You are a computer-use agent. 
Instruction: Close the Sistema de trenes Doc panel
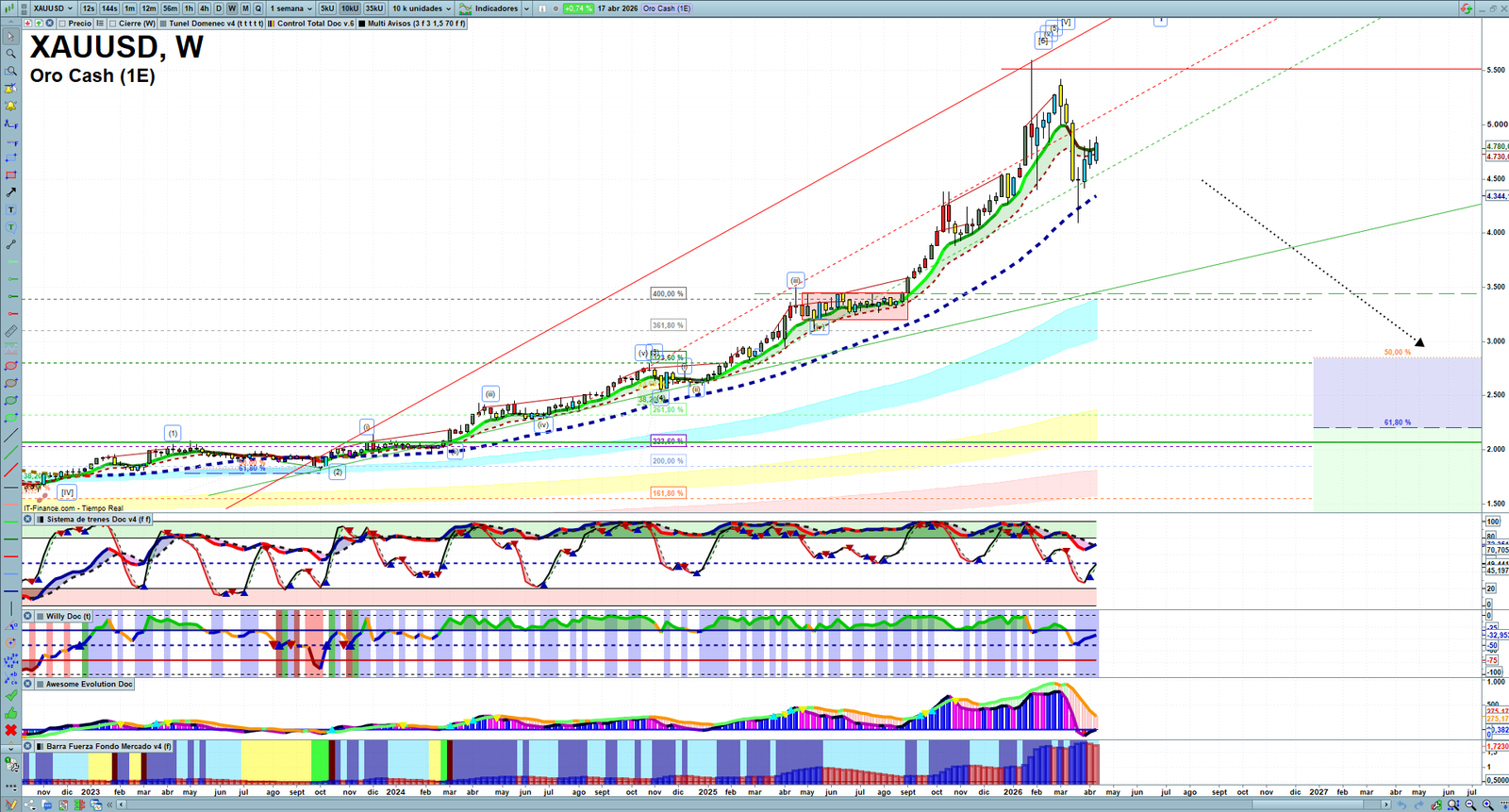point(28,520)
